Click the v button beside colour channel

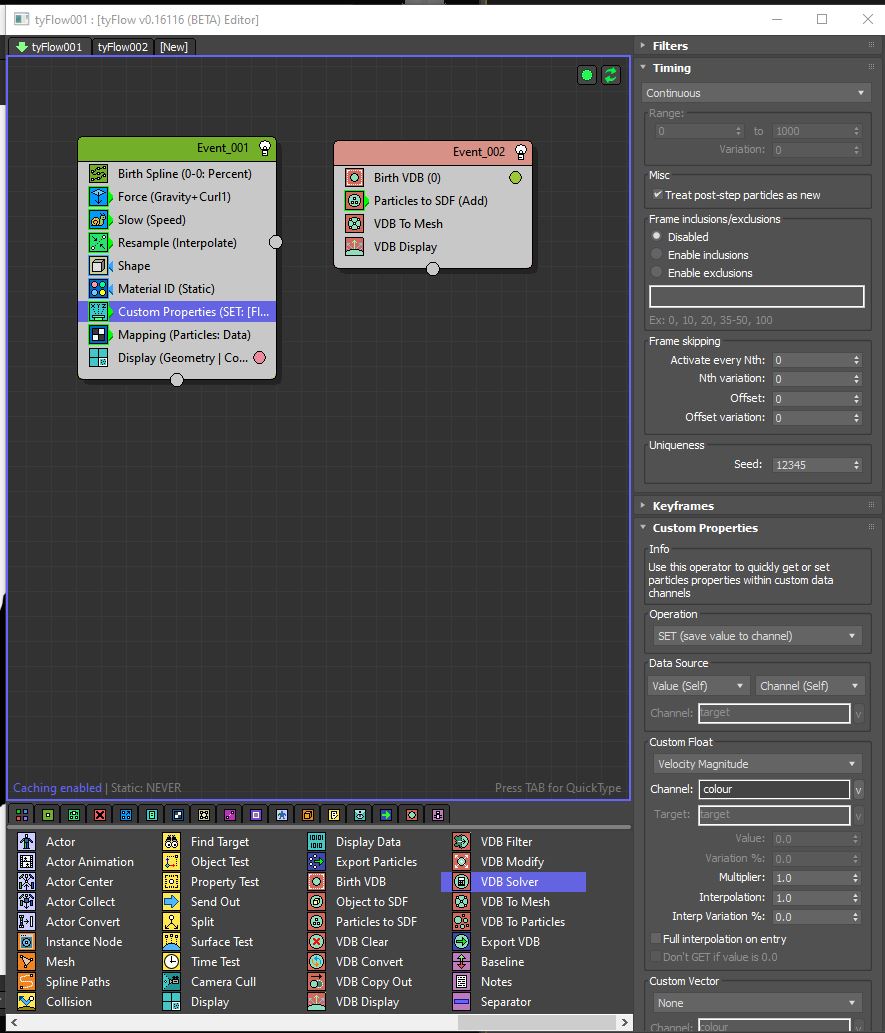[859, 789]
